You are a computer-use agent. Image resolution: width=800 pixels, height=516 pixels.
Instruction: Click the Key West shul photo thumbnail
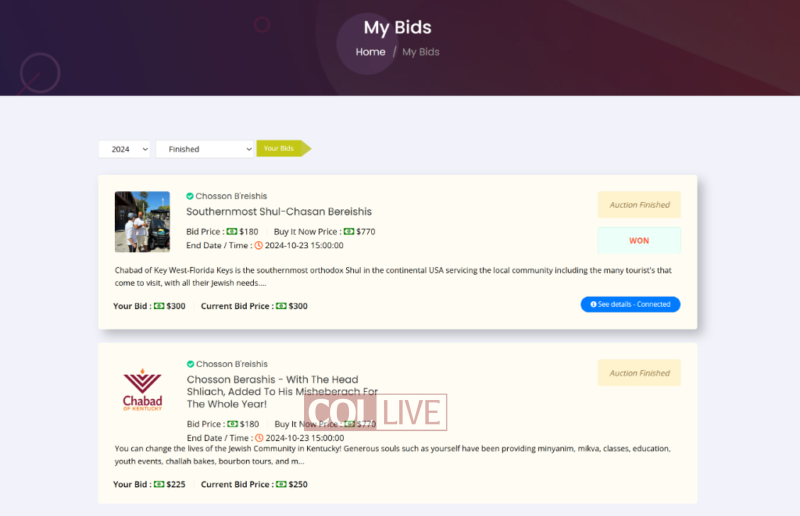point(142,222)
